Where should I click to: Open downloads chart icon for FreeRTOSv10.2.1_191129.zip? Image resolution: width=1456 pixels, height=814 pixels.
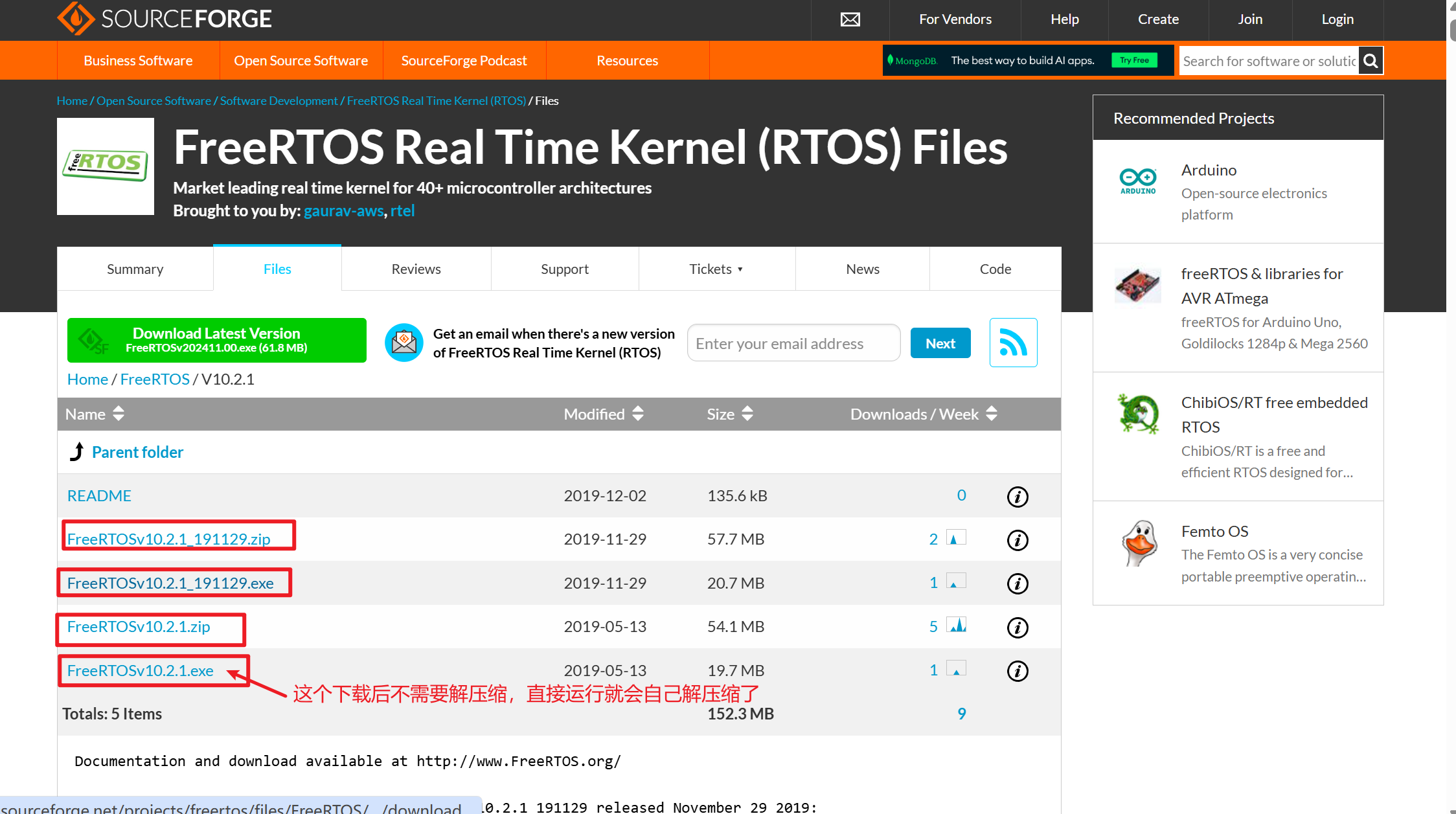pyautogui.click(x=956, y=538)
